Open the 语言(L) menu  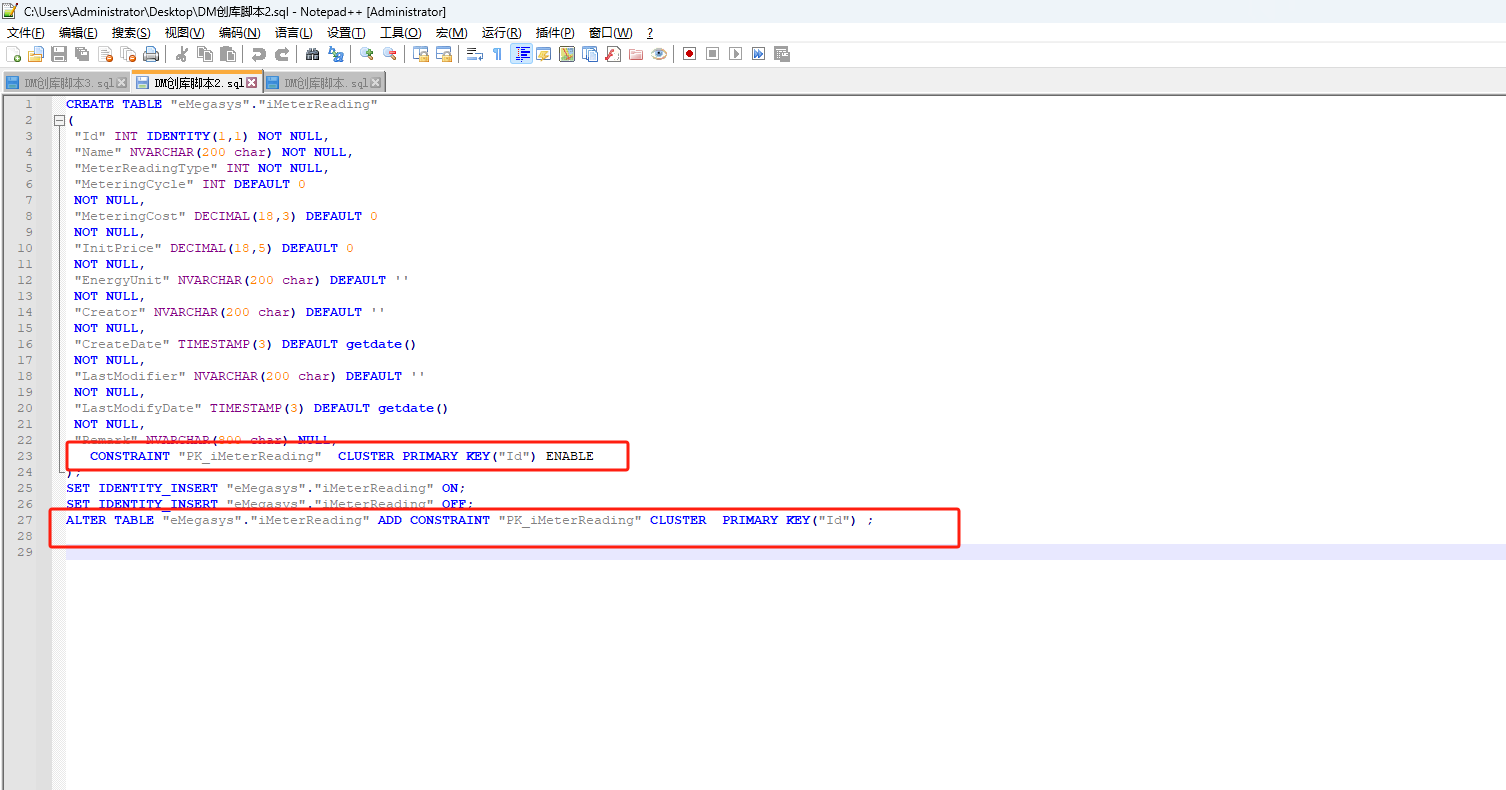(x=293, y=33)
